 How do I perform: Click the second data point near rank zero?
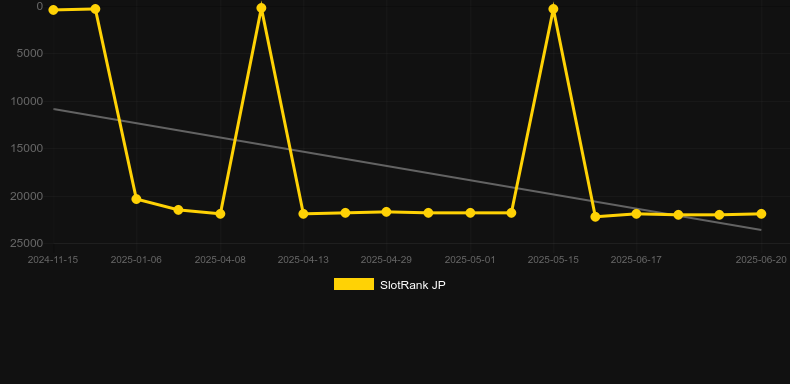(95, 9)
